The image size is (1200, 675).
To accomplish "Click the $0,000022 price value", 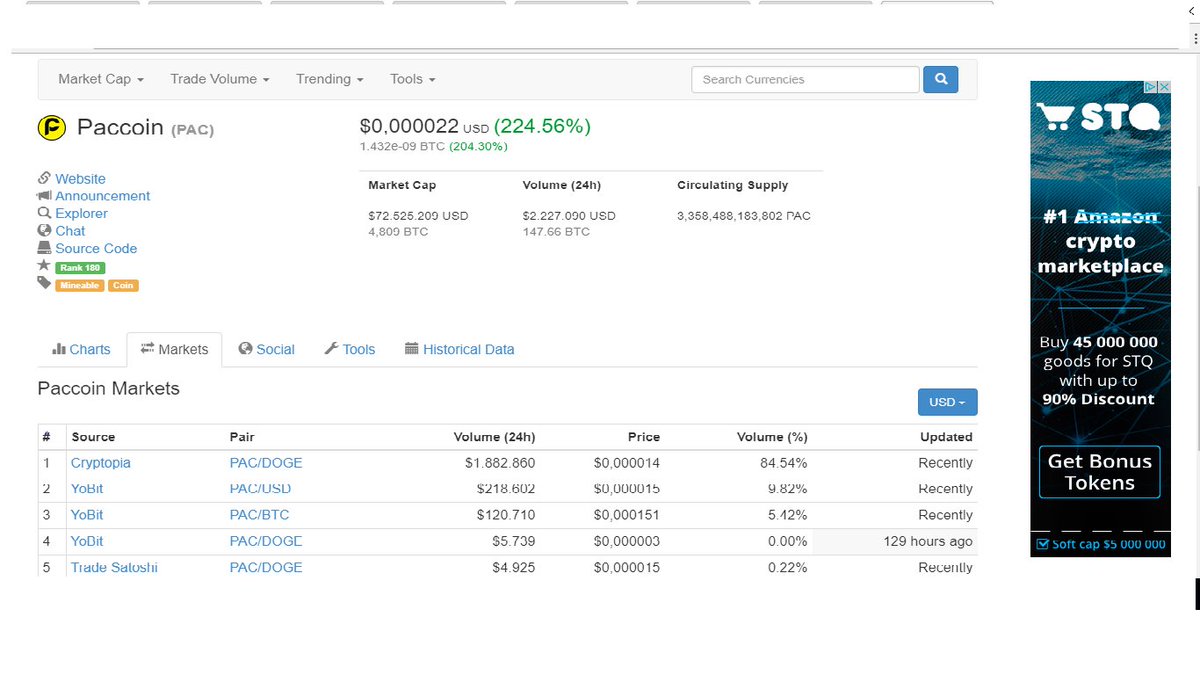I will point(409,127).
